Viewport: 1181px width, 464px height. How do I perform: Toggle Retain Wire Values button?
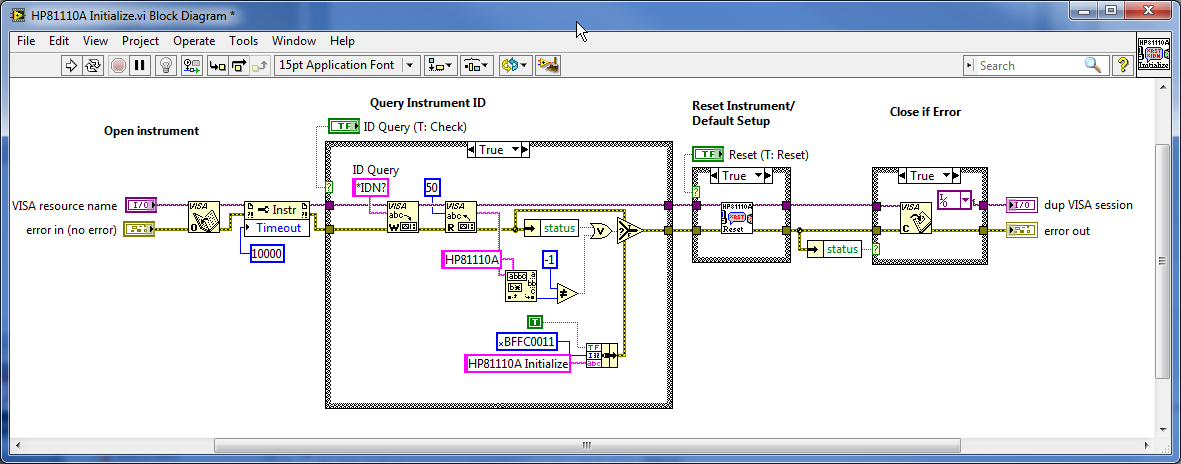191,66
